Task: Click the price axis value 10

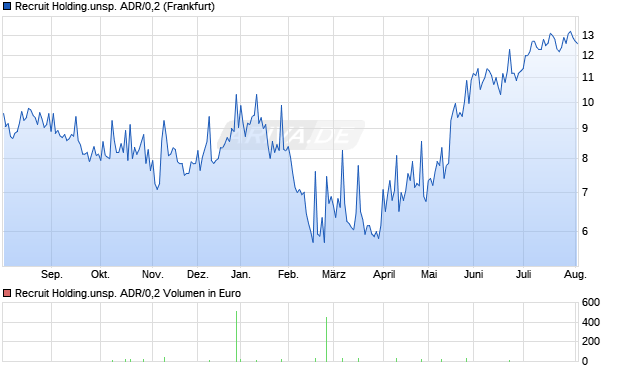Action: [588, 102]
